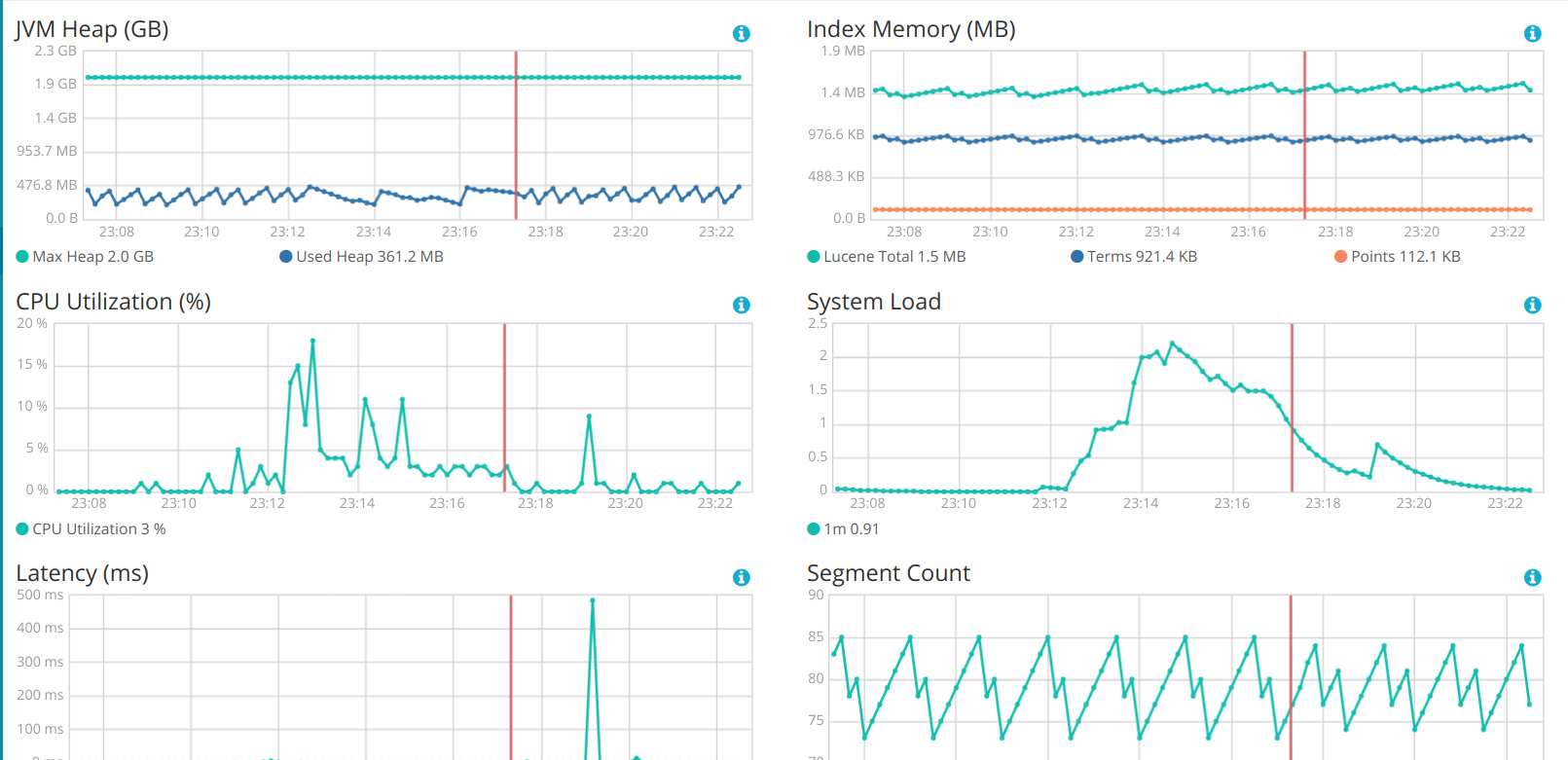Click System Load info icon

click(x=1532, y=305)
